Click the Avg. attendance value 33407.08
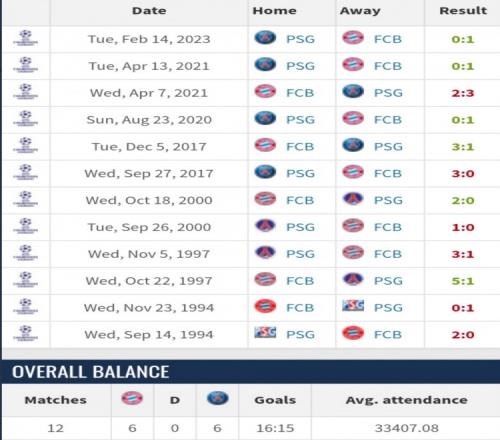This screenshot has width=500, height=440. 407,428
